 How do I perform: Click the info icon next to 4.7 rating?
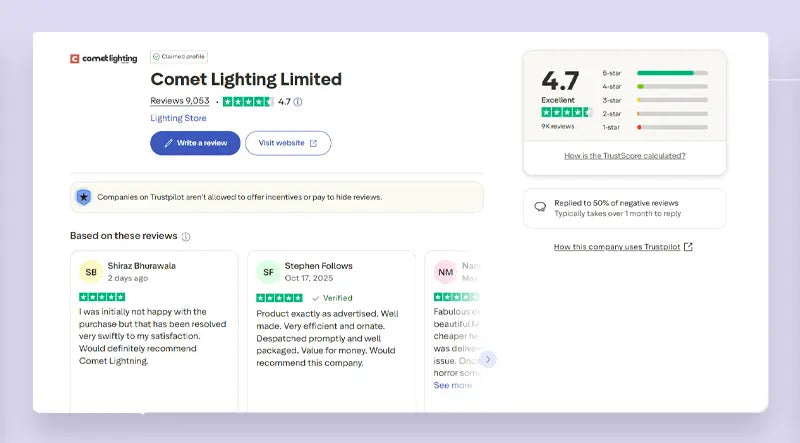(x=298, y=102)
